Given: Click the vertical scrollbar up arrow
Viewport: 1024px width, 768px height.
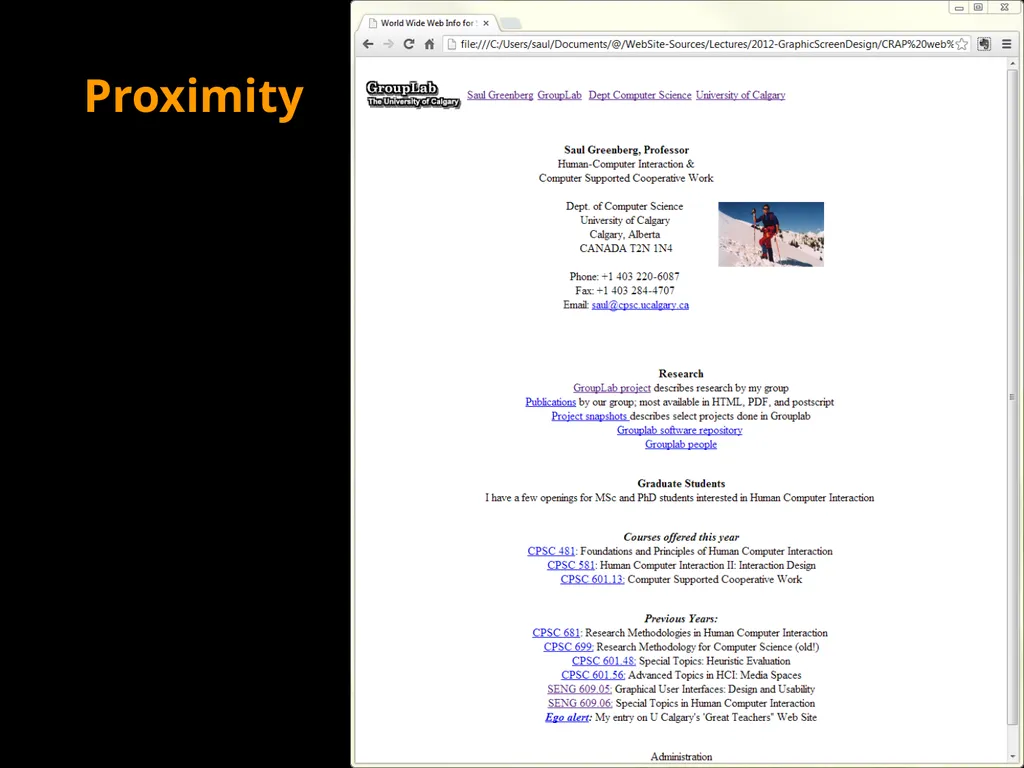Looking at the screenshot, I should pyautogui.click(x=1012, y=63).
